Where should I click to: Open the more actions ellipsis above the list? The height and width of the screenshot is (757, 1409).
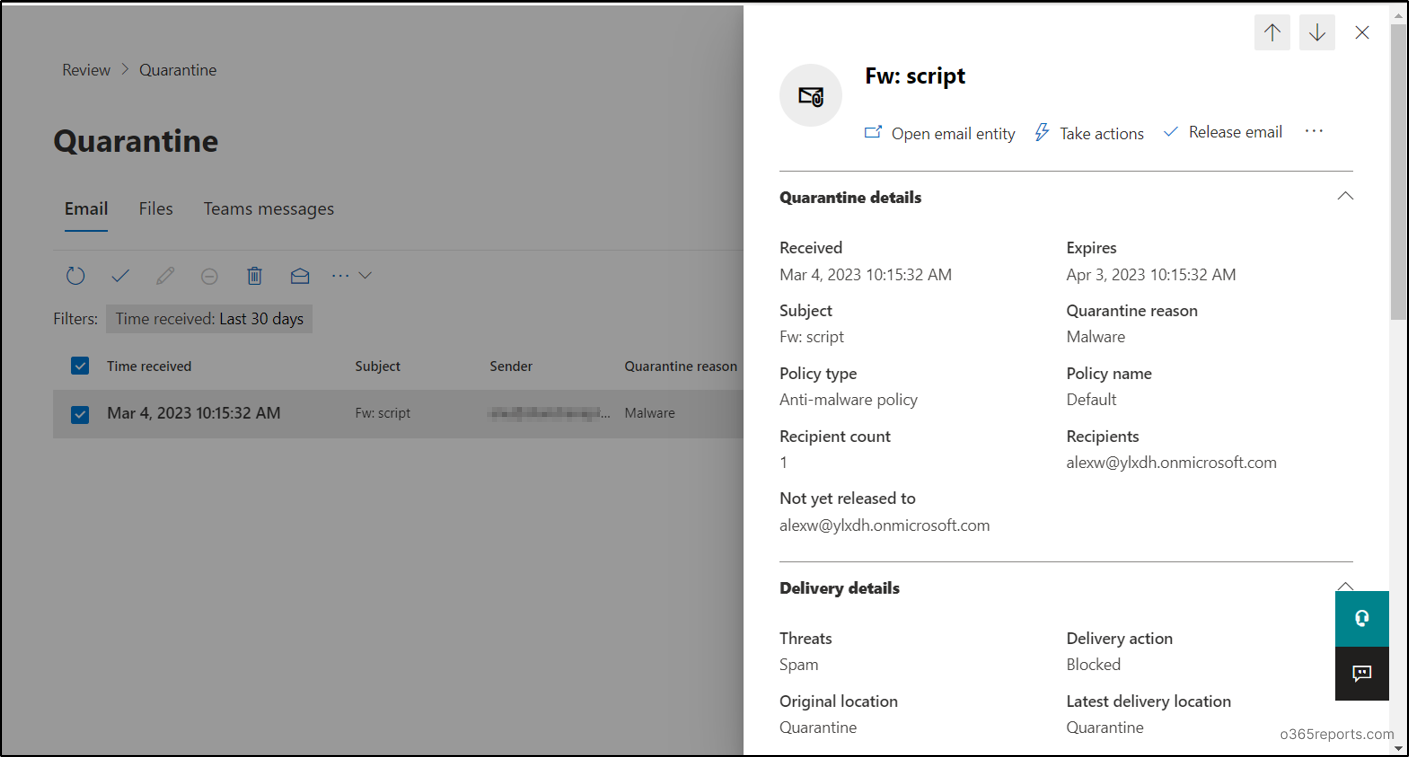click(339, 275)
